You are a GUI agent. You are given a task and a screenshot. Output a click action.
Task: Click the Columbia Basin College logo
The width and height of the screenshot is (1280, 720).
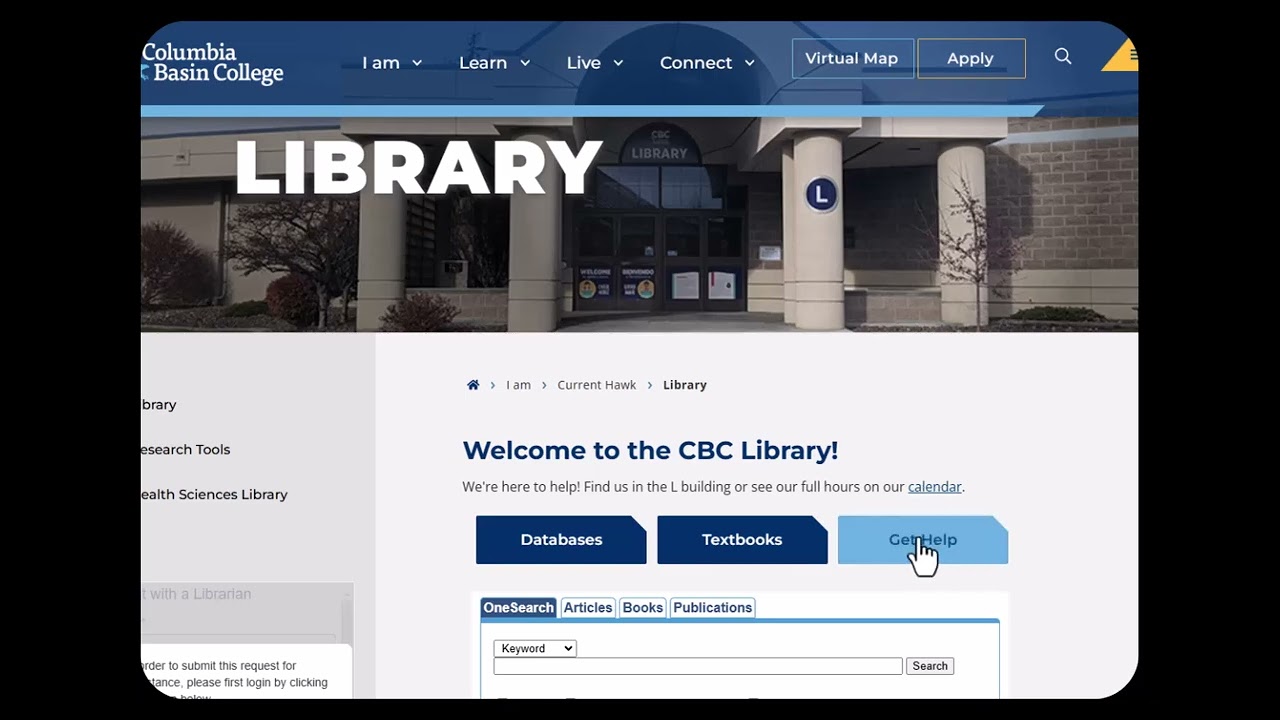pos(212,63)
